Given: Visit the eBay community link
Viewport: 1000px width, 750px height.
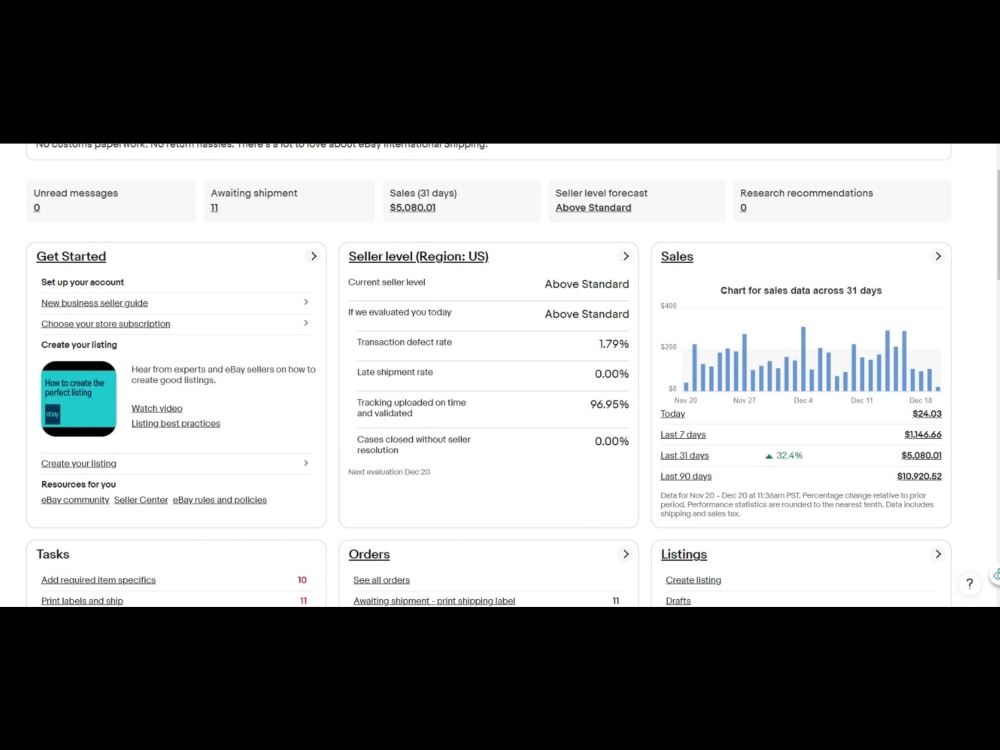Looking at the screenshot, I should coord(75,500).
